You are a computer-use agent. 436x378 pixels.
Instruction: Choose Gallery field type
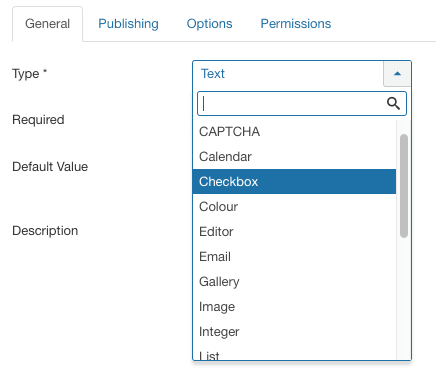pos(294,282)
